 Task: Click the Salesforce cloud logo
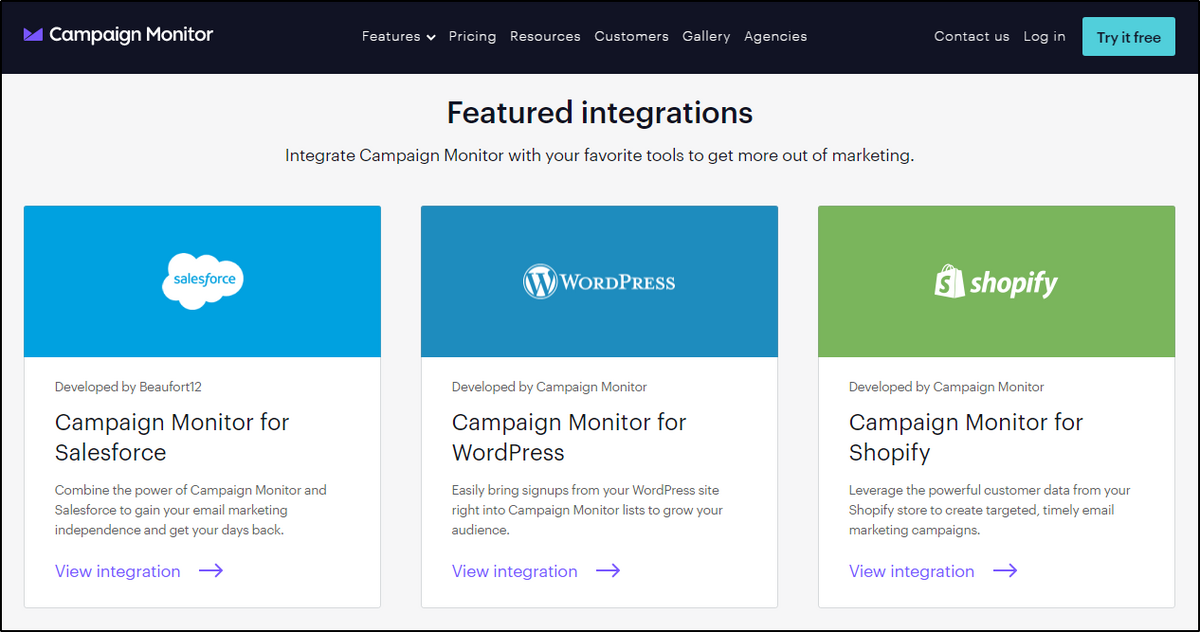tap(202, 280)
